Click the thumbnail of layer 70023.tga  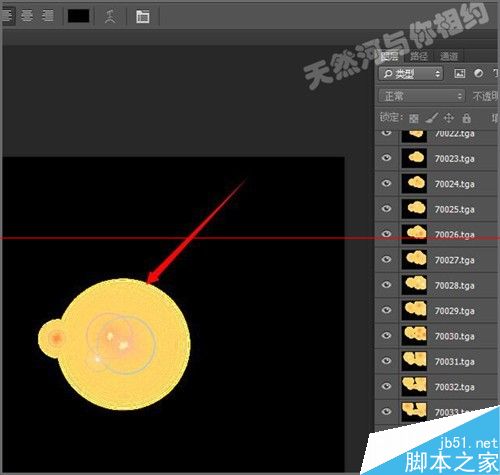414,158
